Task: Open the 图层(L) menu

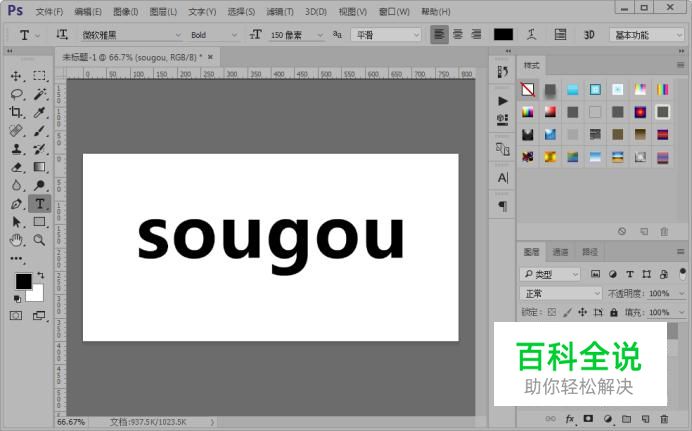Action: tap(163, 11)
